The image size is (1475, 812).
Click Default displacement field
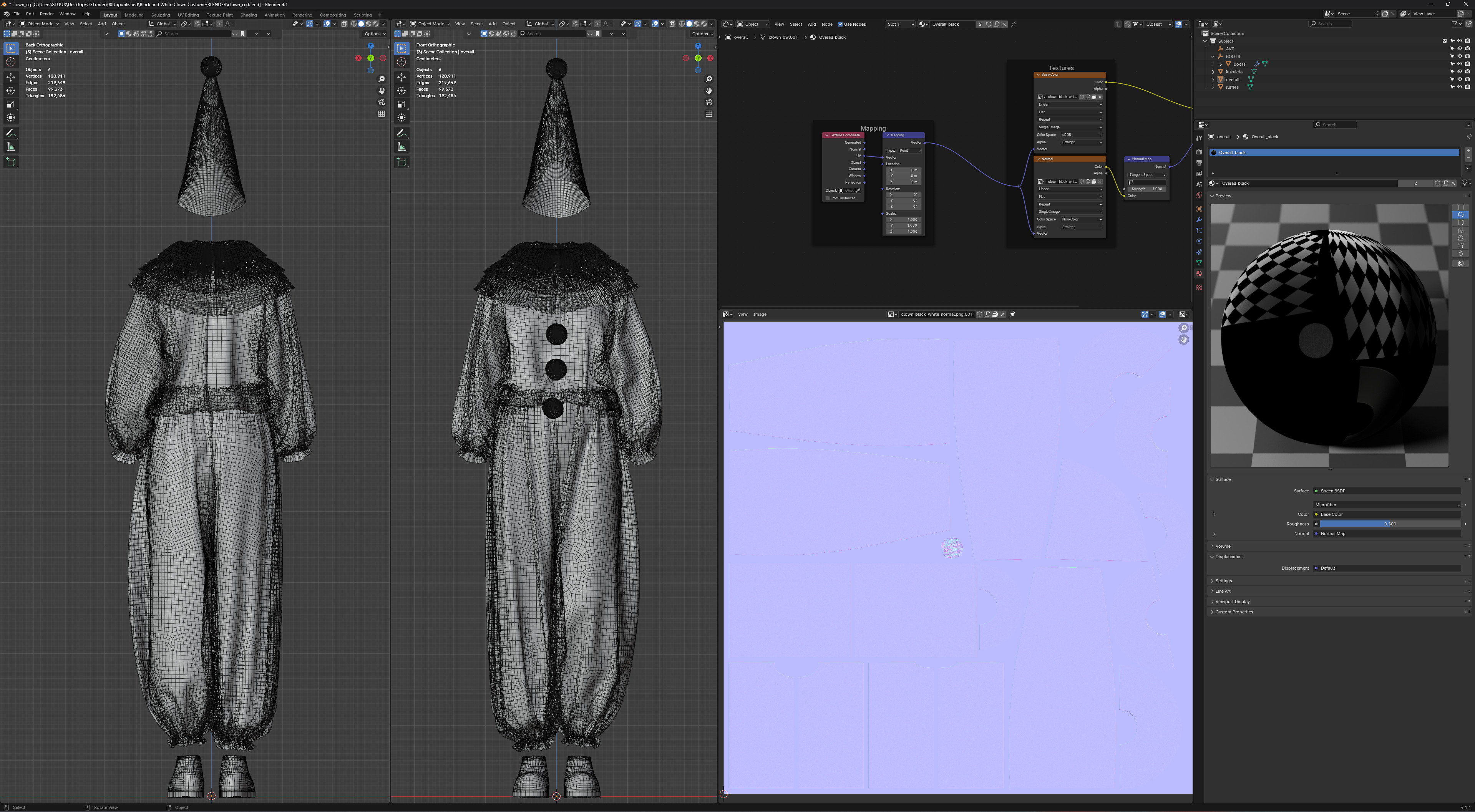pos(1386,568)
